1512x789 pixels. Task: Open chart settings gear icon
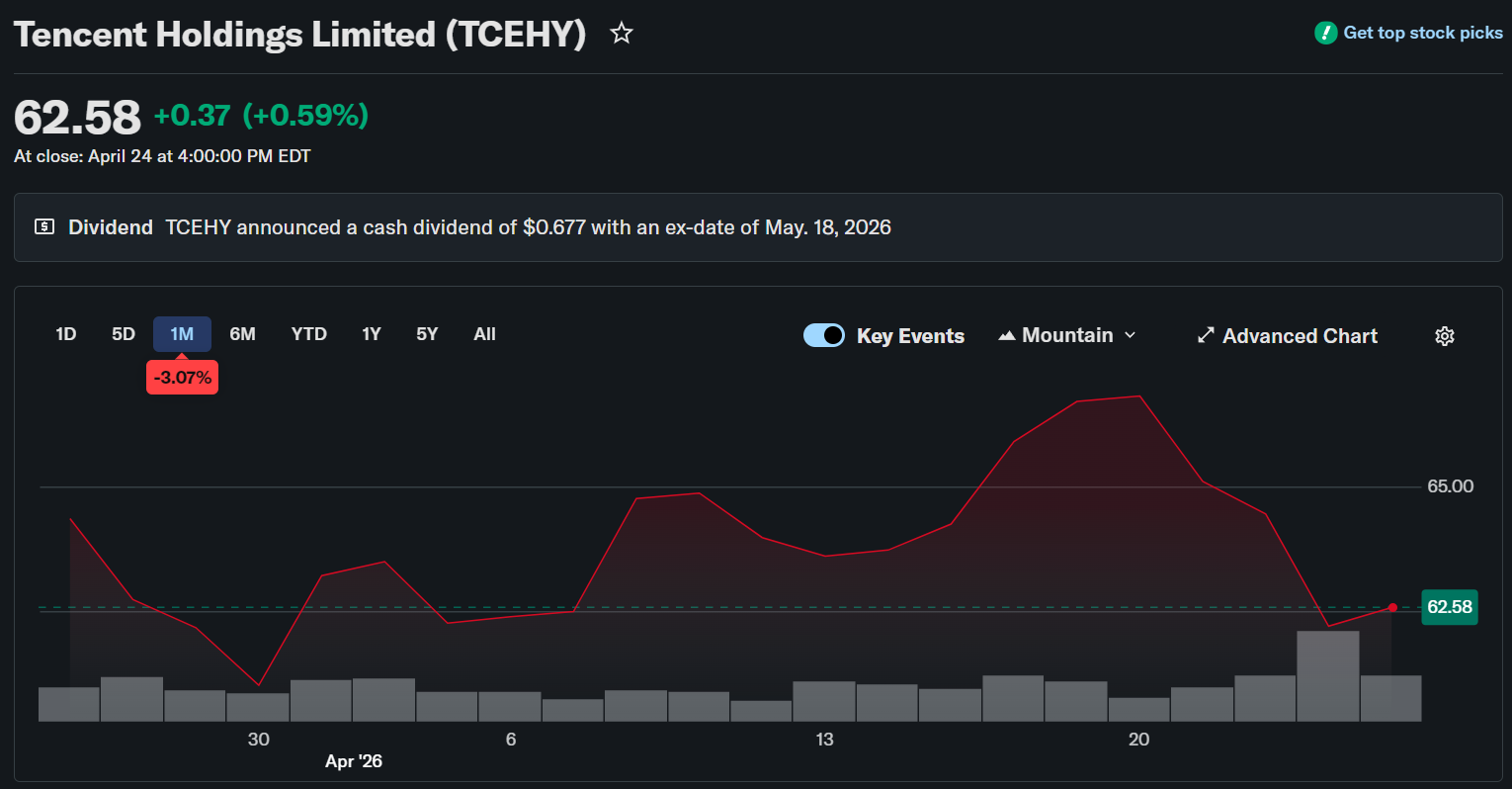[1445, 336]
